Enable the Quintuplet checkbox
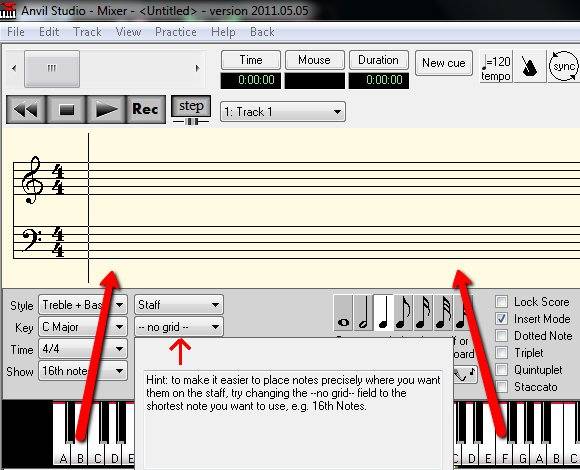580x470 pixels. coord(502,370)
